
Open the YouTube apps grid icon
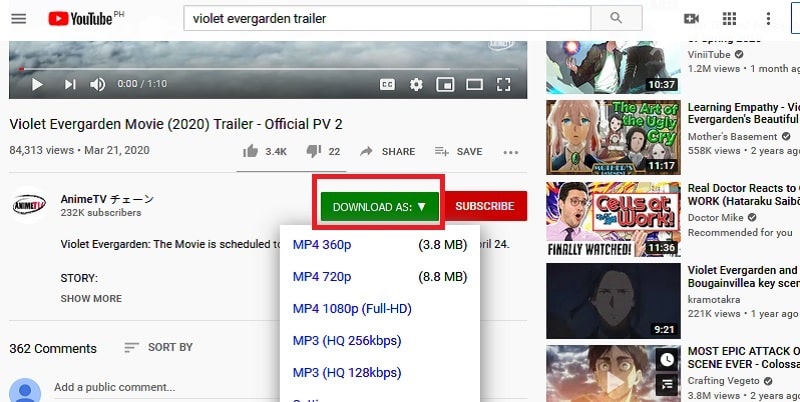pyautogui.click(x=730, y=18)
